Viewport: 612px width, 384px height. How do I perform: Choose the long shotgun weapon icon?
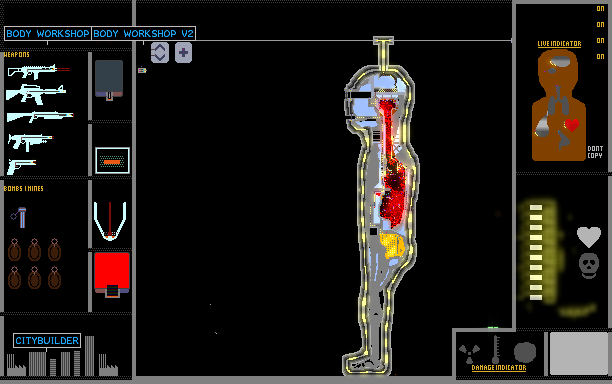pos(40,116)
